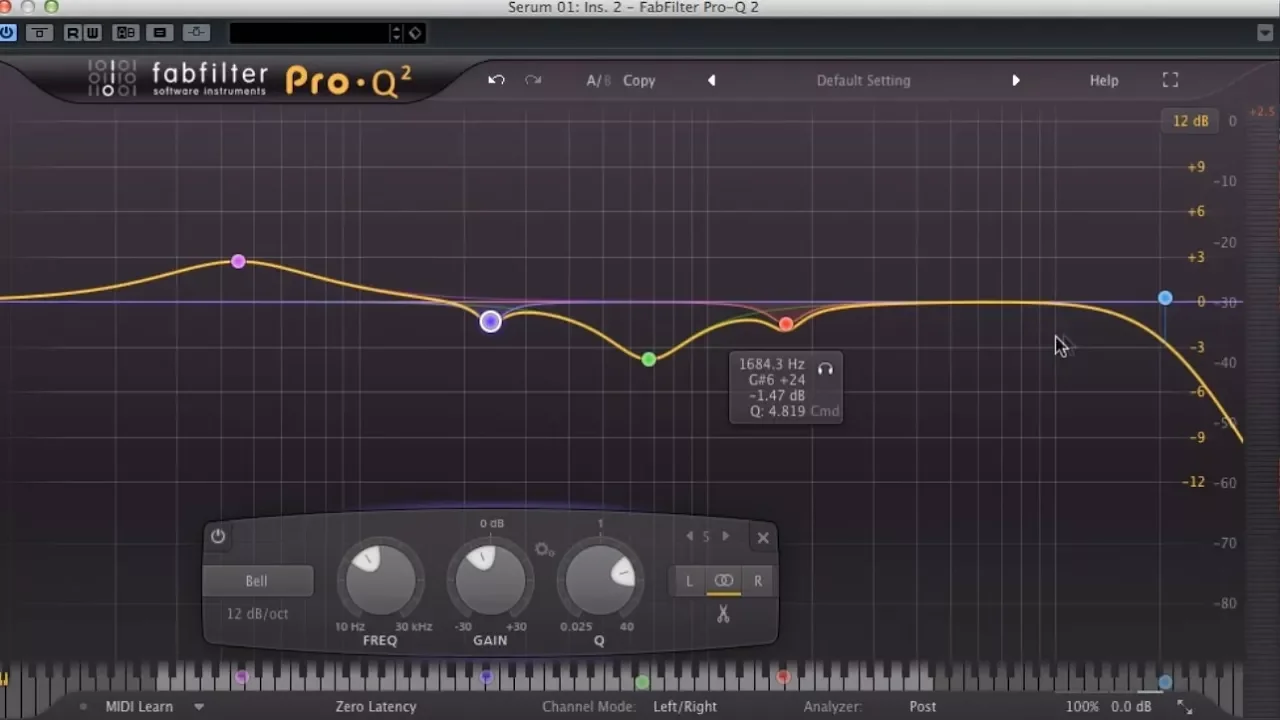
Task: Open the MIDI Learn dropdown arrow
Action: [199, 706]
